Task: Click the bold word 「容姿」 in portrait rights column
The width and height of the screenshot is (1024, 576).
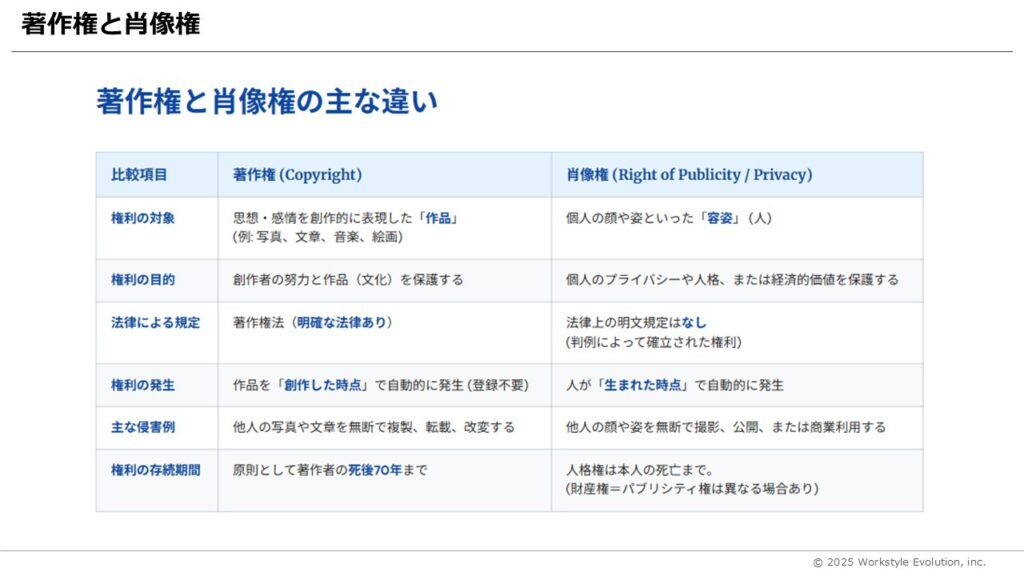Action: click(x=720, y=218)
